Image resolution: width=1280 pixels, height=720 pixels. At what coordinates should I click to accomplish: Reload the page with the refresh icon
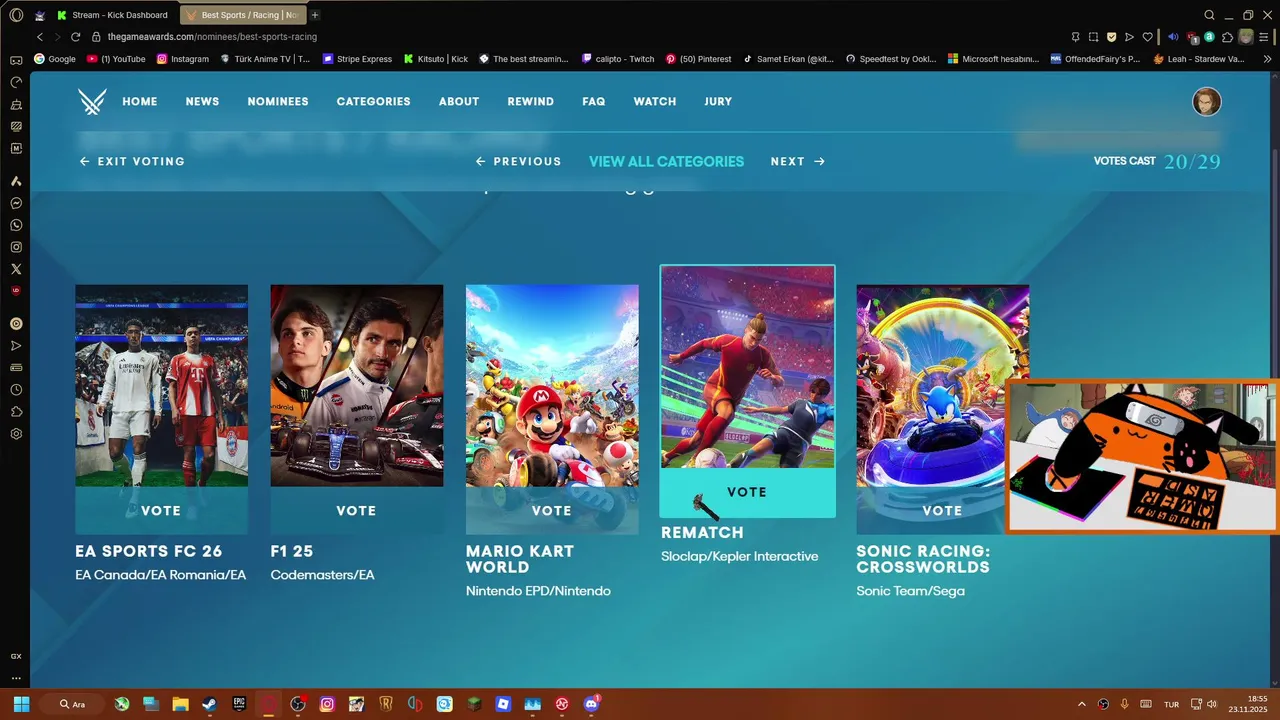click(75, 37)
